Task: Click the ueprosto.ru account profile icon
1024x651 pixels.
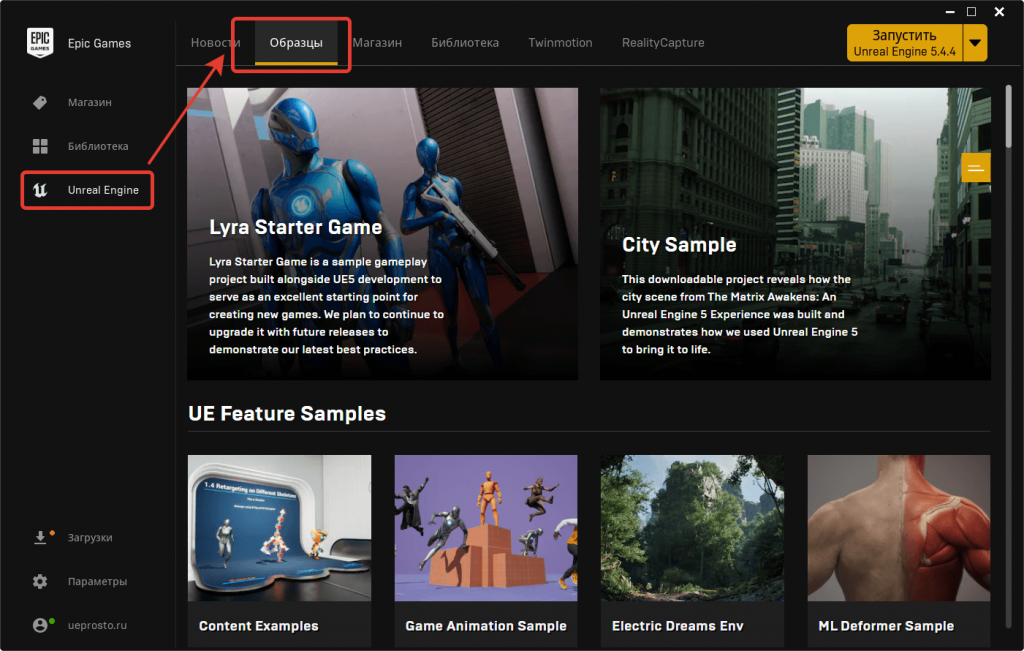Action: pos(40,624)
